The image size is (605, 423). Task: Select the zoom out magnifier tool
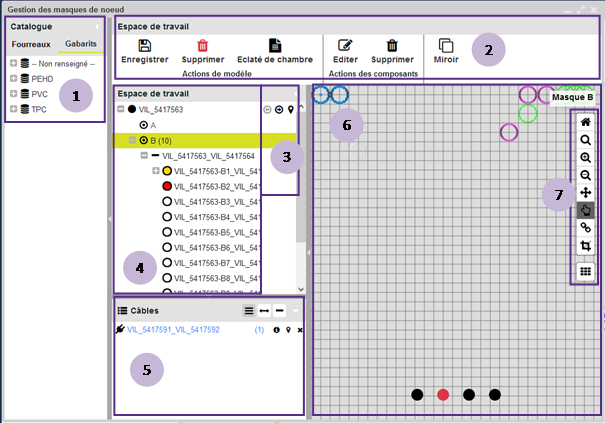(585, 175)
